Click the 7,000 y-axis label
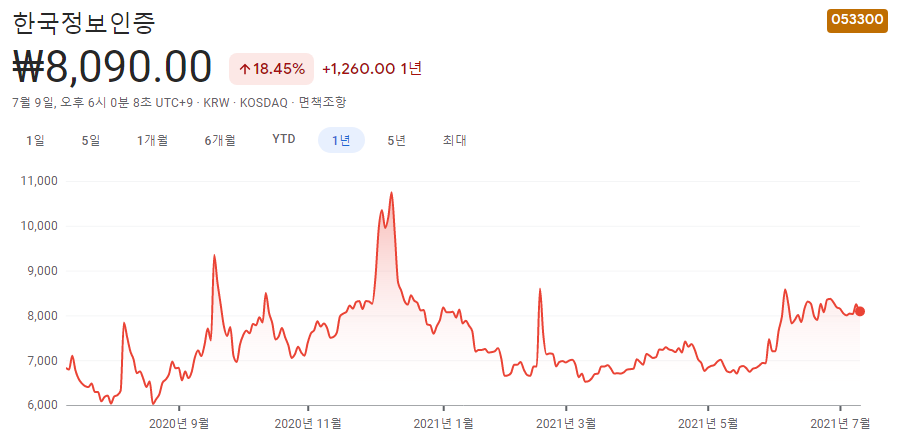 pos(42,360)
